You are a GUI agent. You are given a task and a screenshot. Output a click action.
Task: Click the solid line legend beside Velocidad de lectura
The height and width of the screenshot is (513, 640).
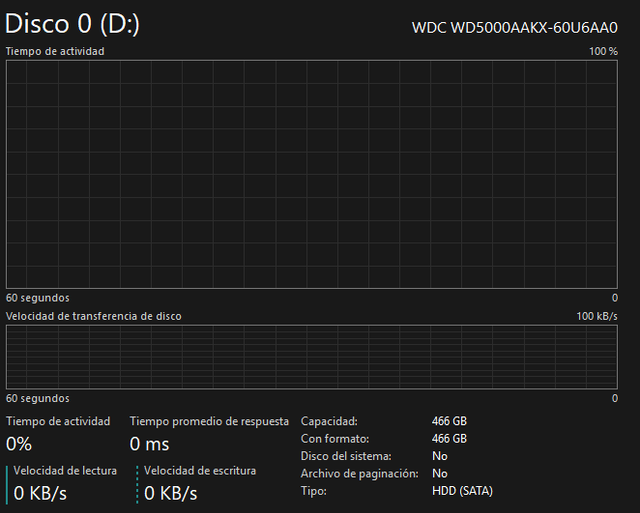coord(7,483)
